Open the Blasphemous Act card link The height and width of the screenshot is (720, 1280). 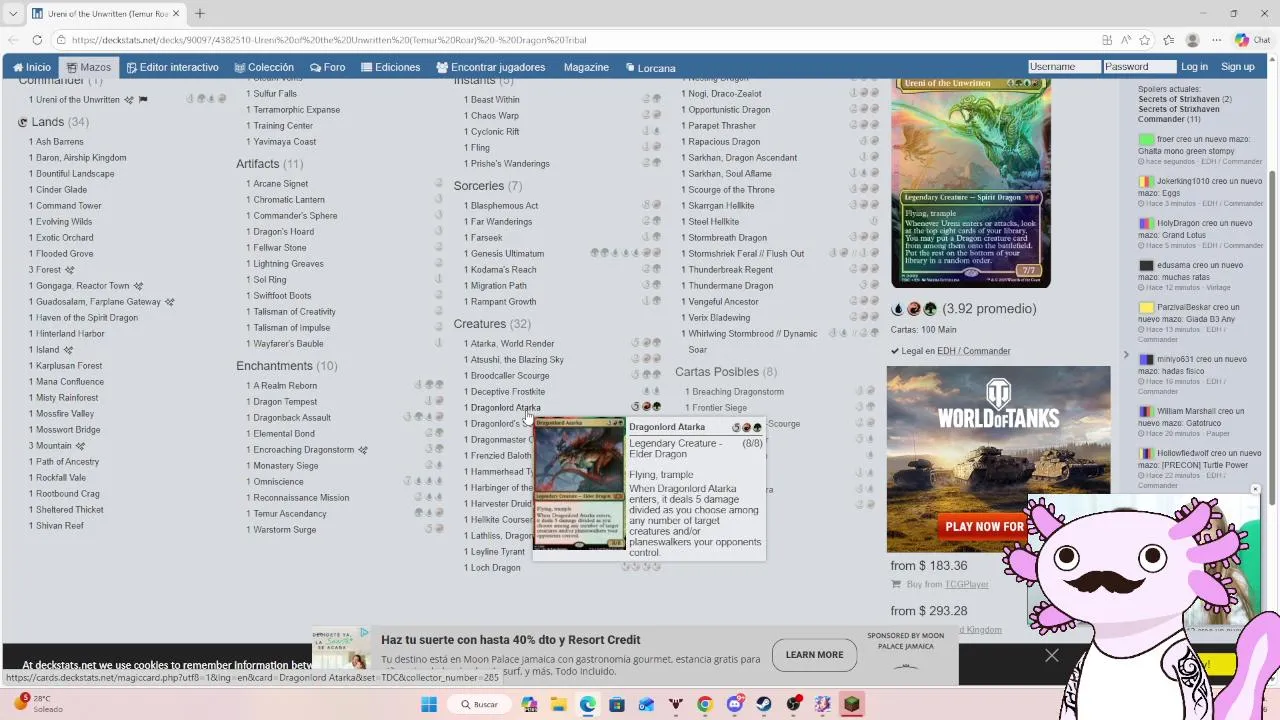(504, 206)
